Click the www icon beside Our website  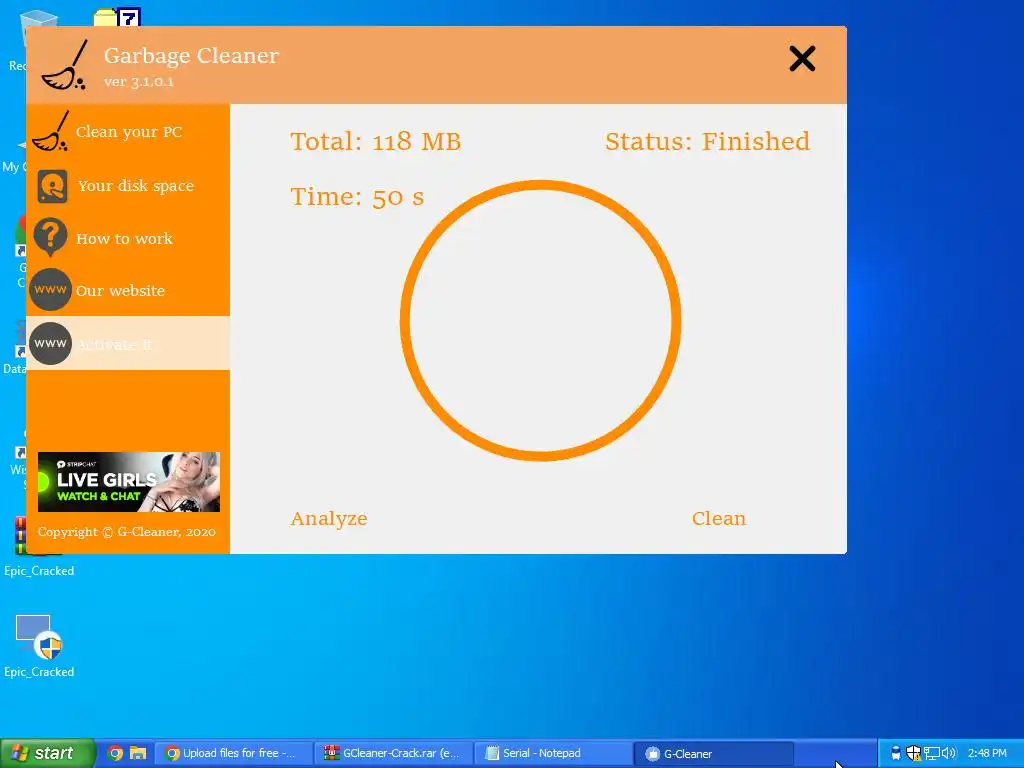pos(50,289)
